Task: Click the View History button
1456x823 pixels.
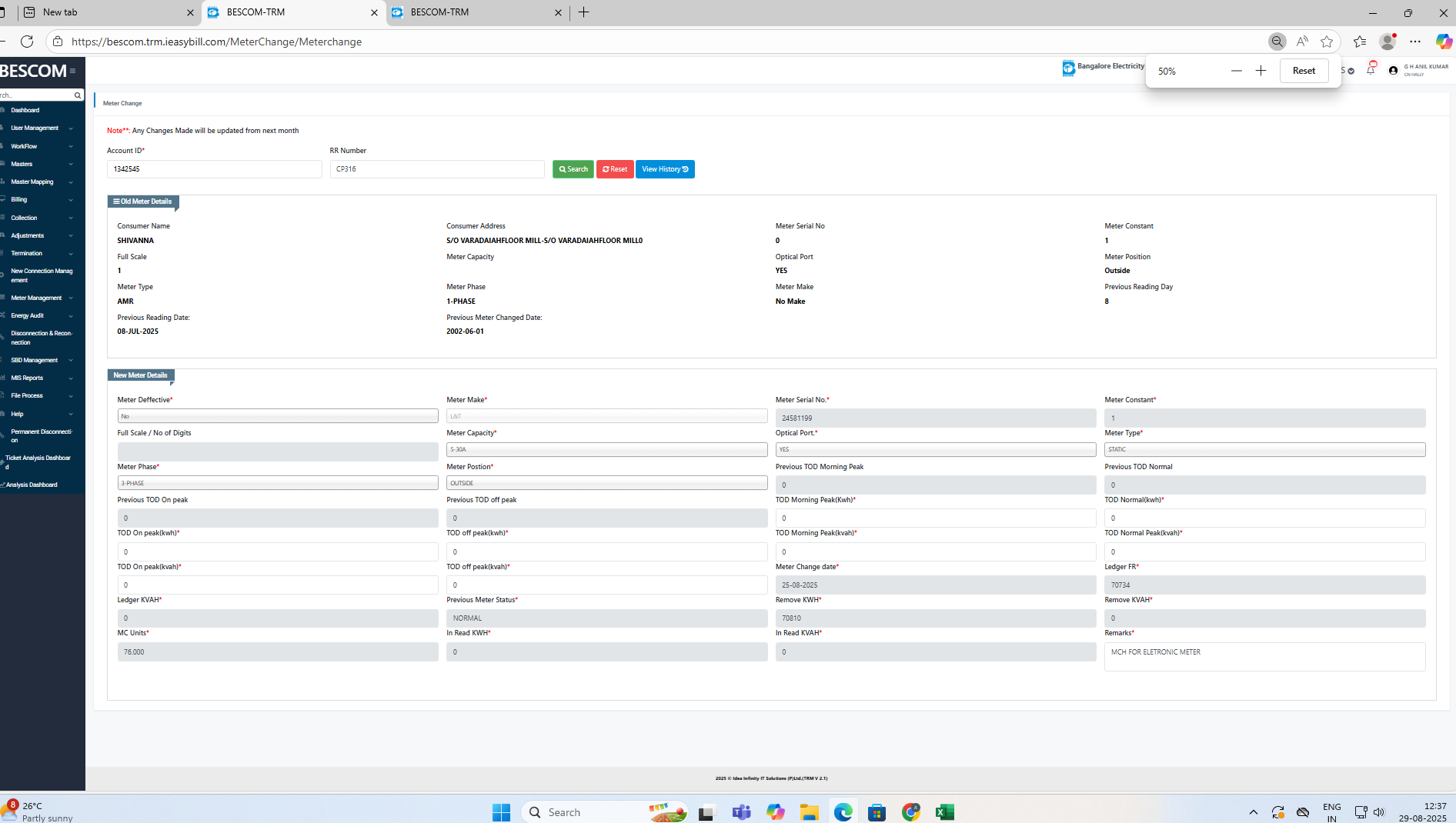Action: point(665,169)
